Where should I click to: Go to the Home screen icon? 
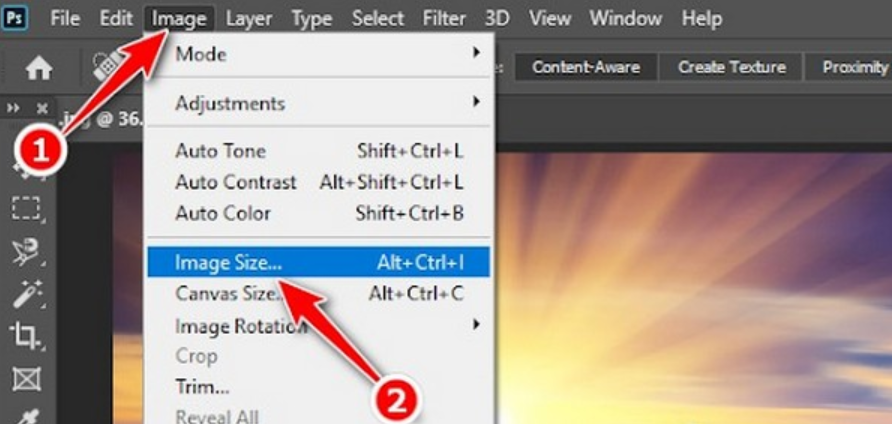click(39, 69)
